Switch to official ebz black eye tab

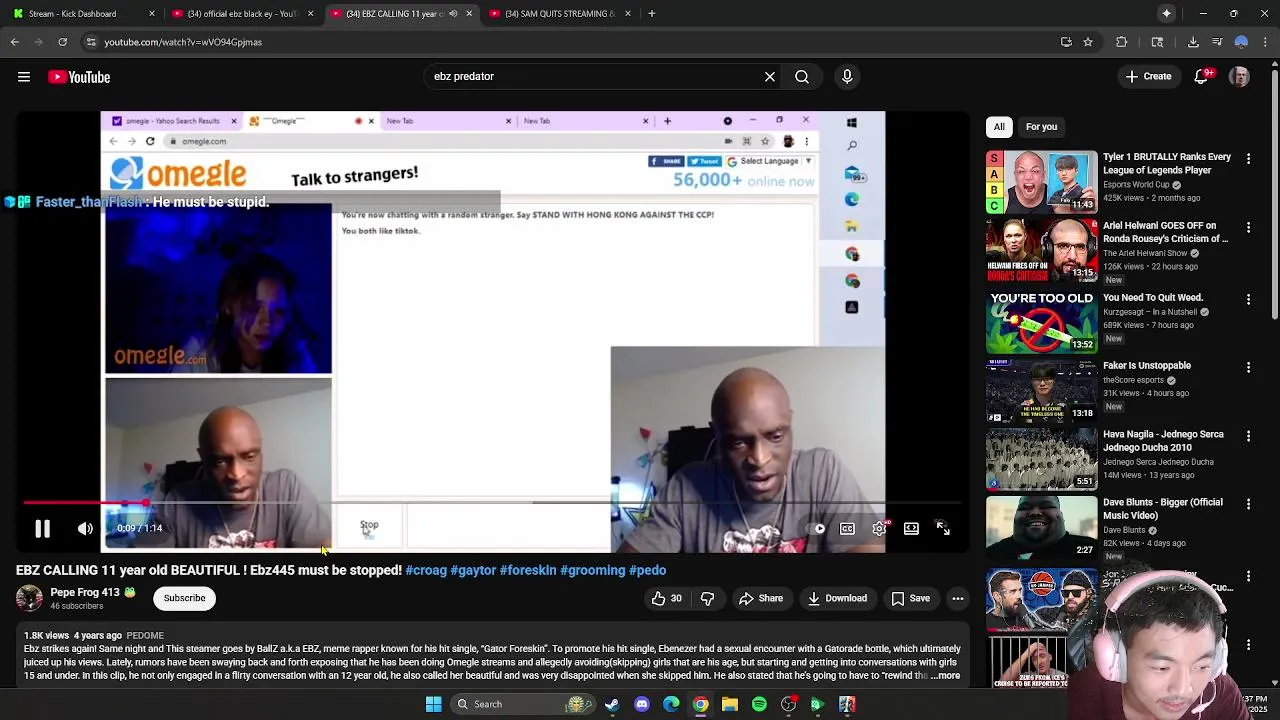(x=240, y=14)
